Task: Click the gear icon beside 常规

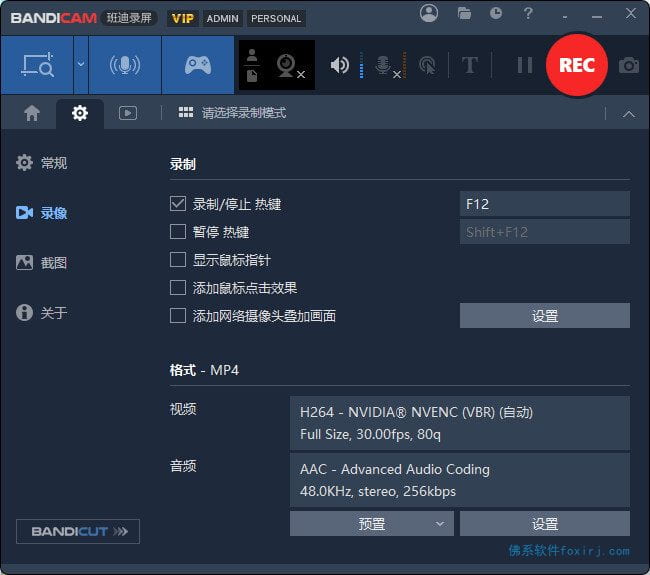Action: pos(24,163)
